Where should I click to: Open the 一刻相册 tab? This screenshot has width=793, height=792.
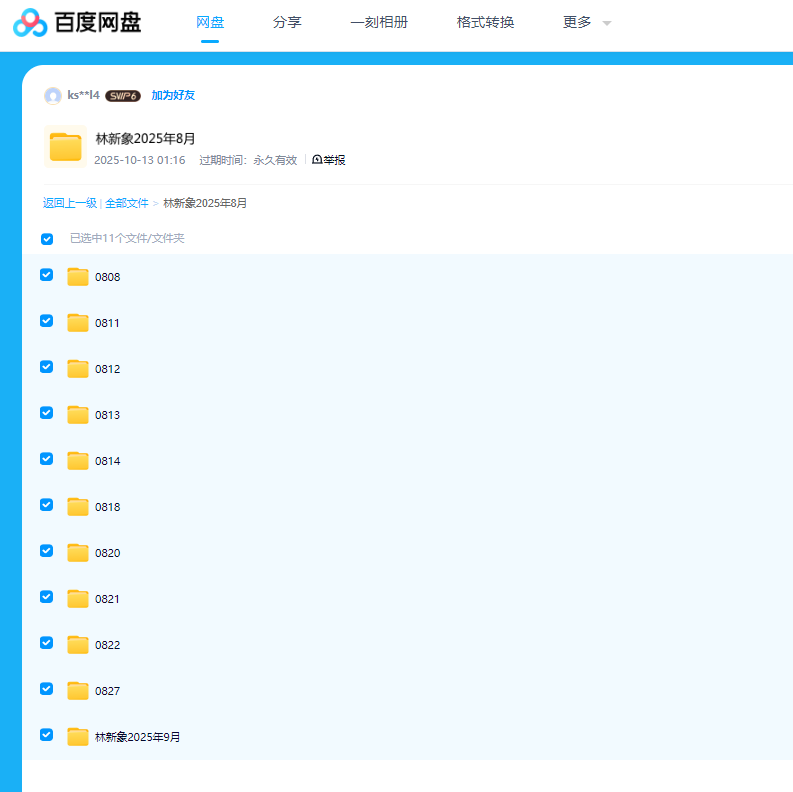[379, 22]
